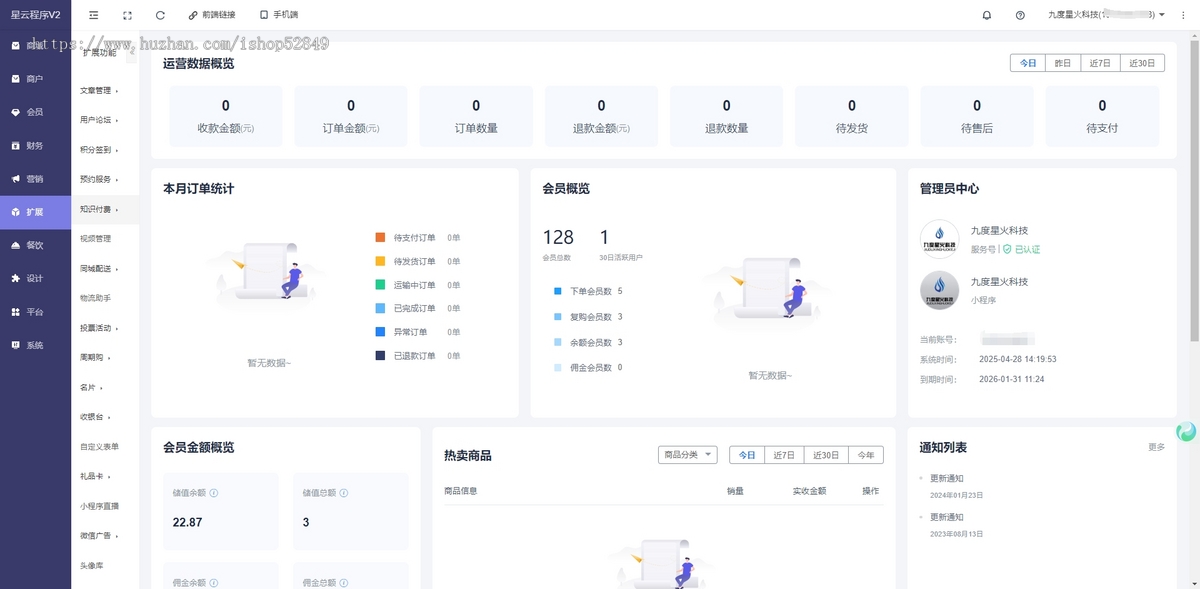Click the 星云程序V2 app title
The image size is (1200, 589).
35,15
